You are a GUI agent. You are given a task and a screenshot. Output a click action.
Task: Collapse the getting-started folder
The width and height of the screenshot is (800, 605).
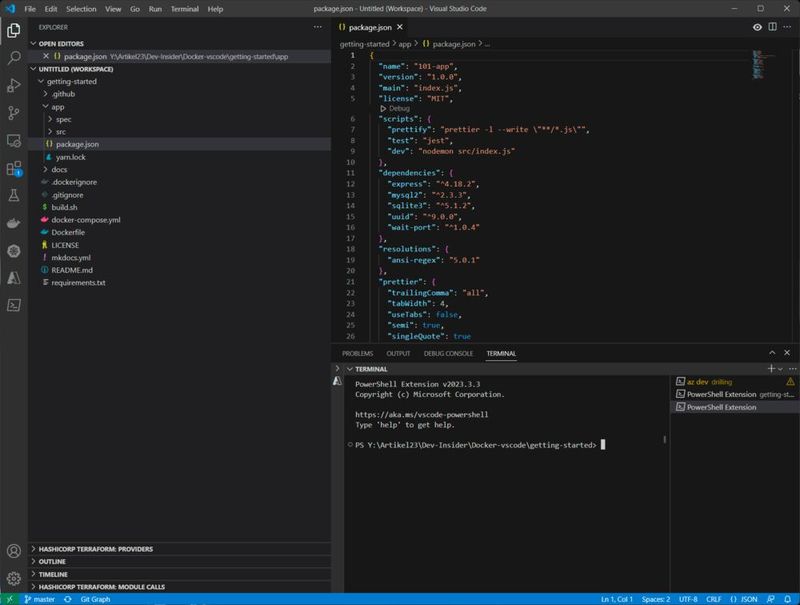41,81
